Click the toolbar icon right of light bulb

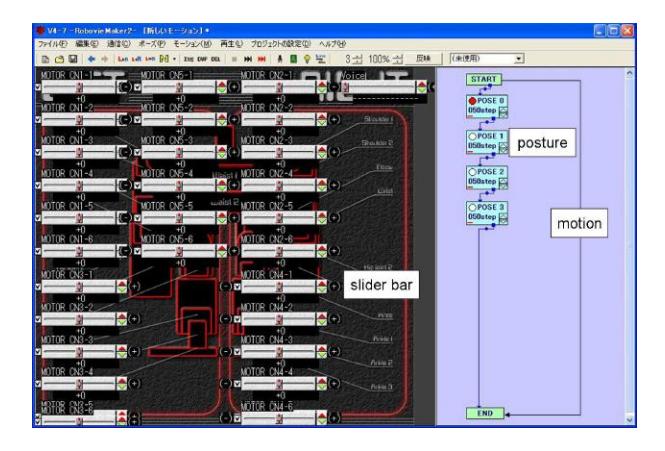(321, 59)
